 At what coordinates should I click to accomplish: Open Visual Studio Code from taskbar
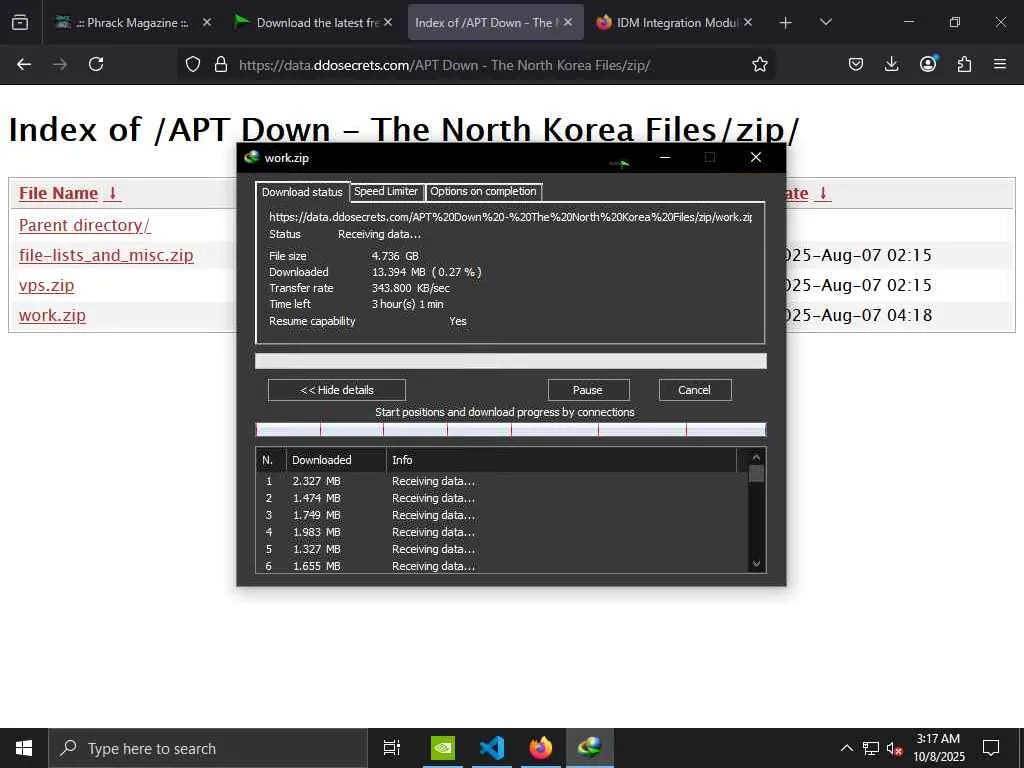492,748
